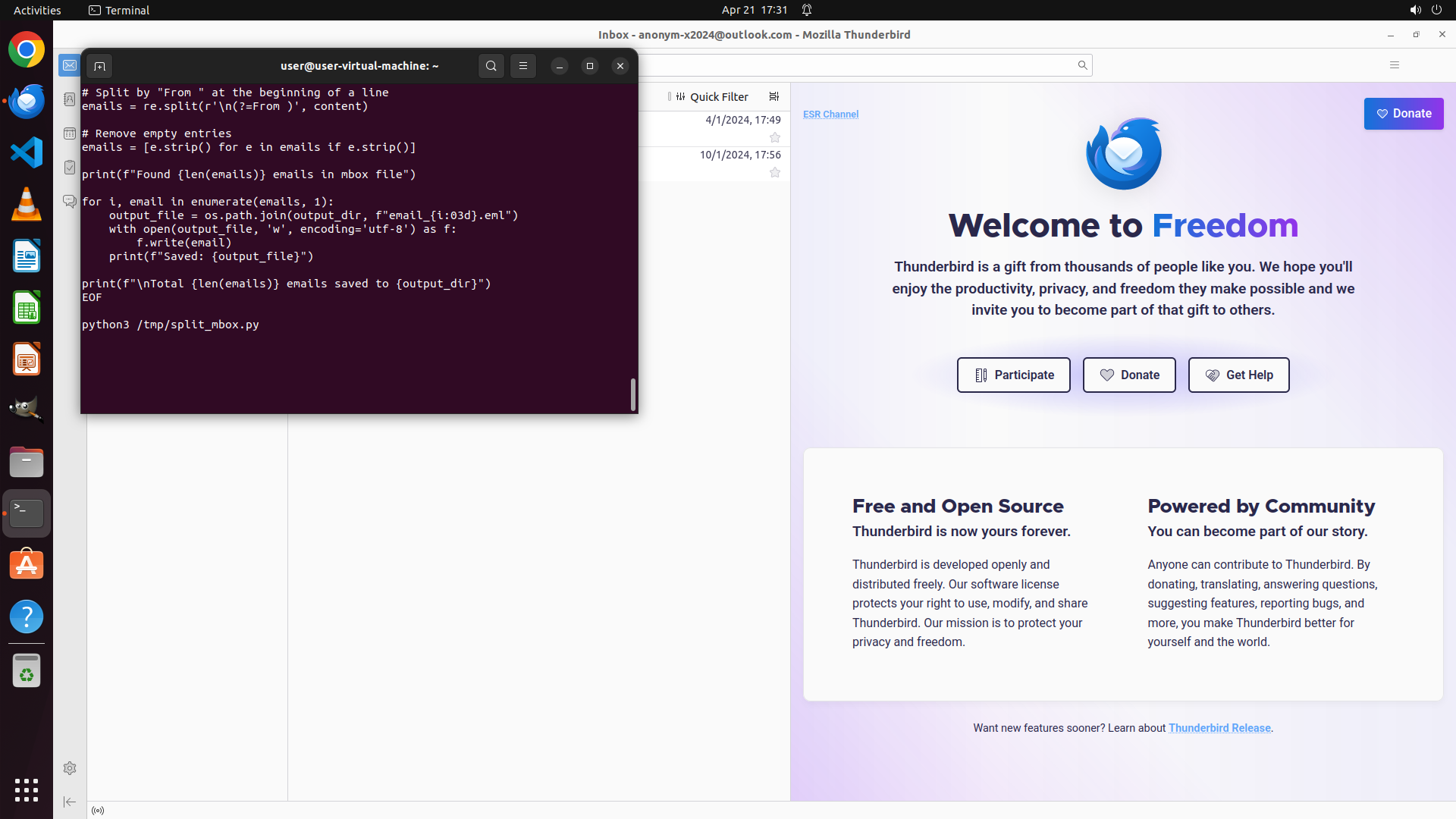Star the 10/1/2024 message
Image resolution: width=1456 pixels, height=819 pixels.
(775, 172)
